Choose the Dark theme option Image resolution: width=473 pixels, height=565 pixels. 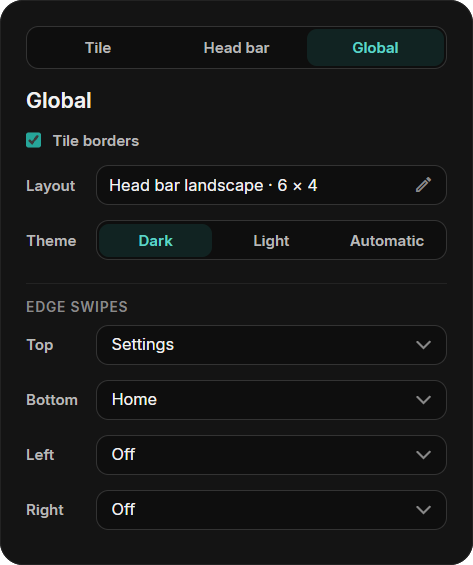155,240
